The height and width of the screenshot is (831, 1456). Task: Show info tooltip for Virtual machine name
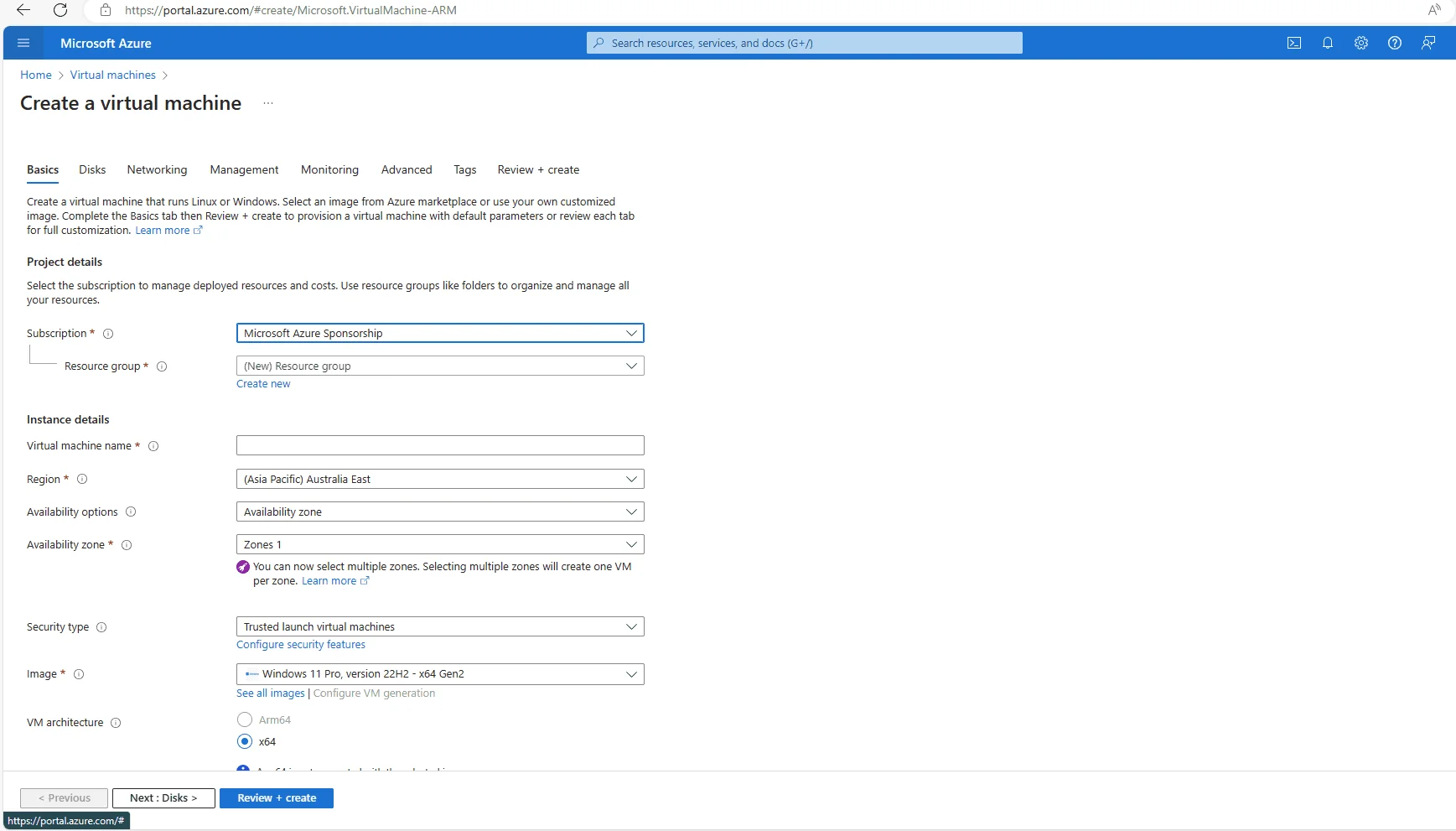point(153,446)
